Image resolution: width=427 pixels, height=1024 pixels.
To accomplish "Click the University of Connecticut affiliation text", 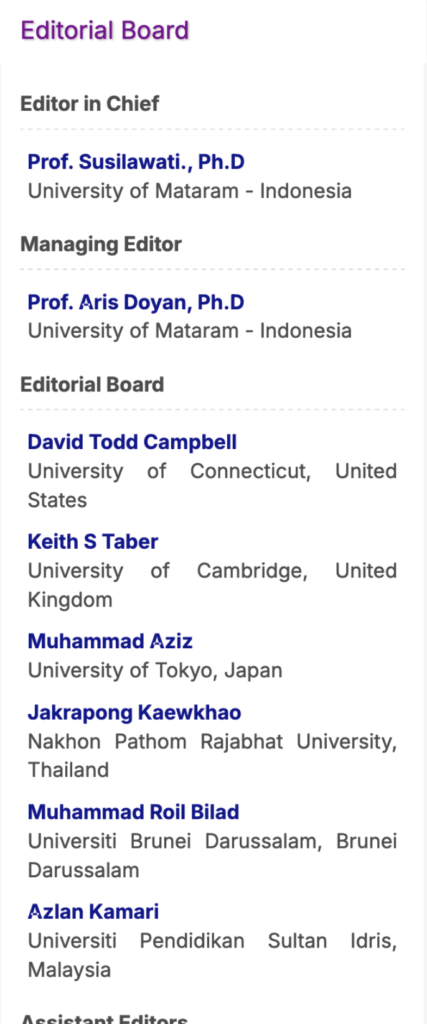I will pos(212,485).
